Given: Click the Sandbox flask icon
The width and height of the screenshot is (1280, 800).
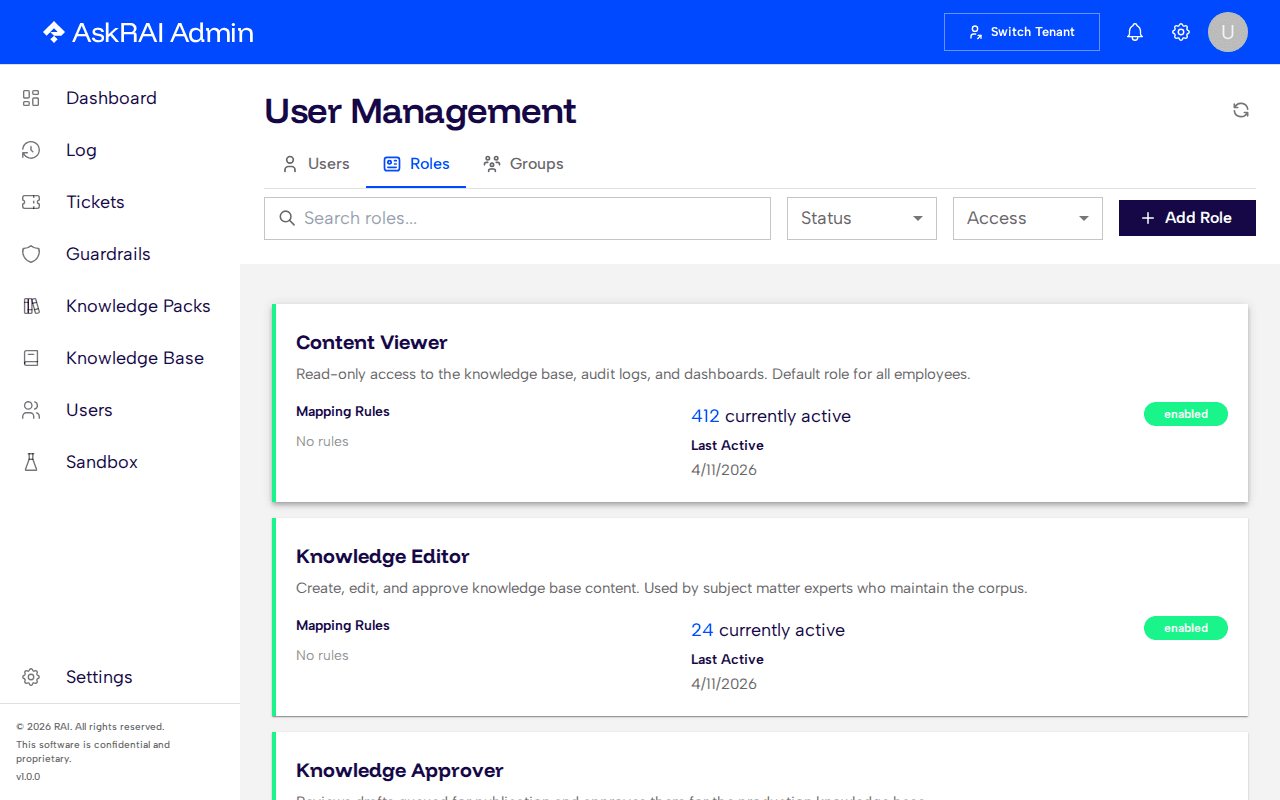Looking at the screenshot, I should point(31,462).
